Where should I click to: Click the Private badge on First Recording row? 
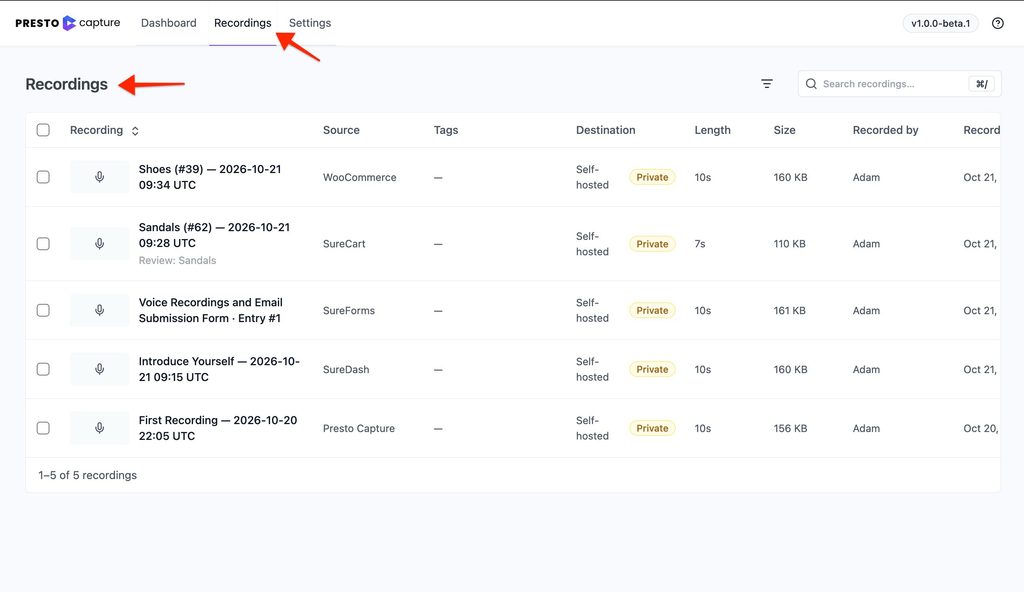[652, 428]
